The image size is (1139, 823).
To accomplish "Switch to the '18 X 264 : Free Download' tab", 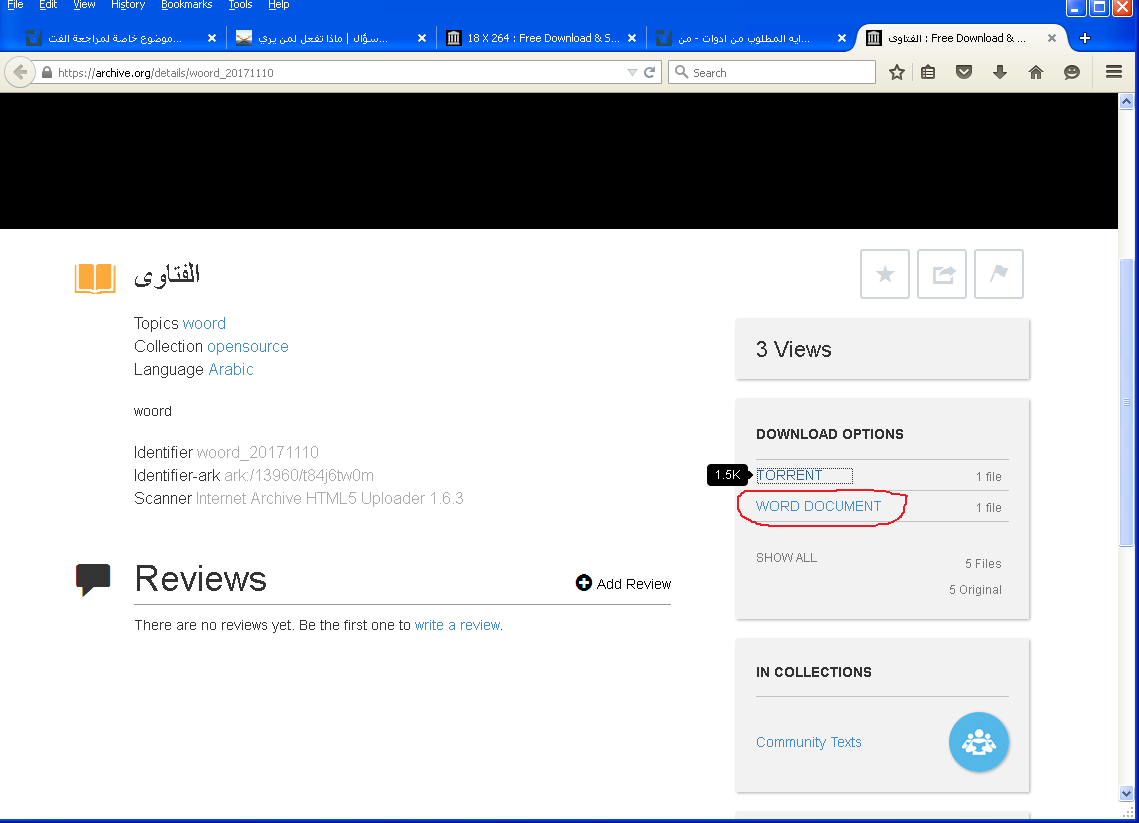I will click(x=541, y=38).
